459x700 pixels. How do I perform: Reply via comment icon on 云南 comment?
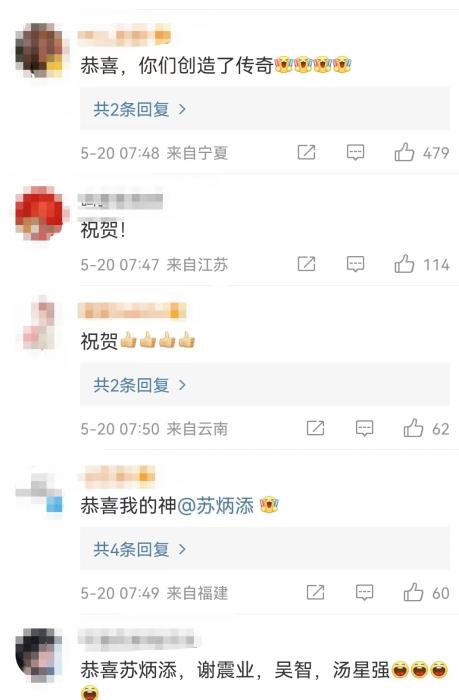[x=364, y=429]
